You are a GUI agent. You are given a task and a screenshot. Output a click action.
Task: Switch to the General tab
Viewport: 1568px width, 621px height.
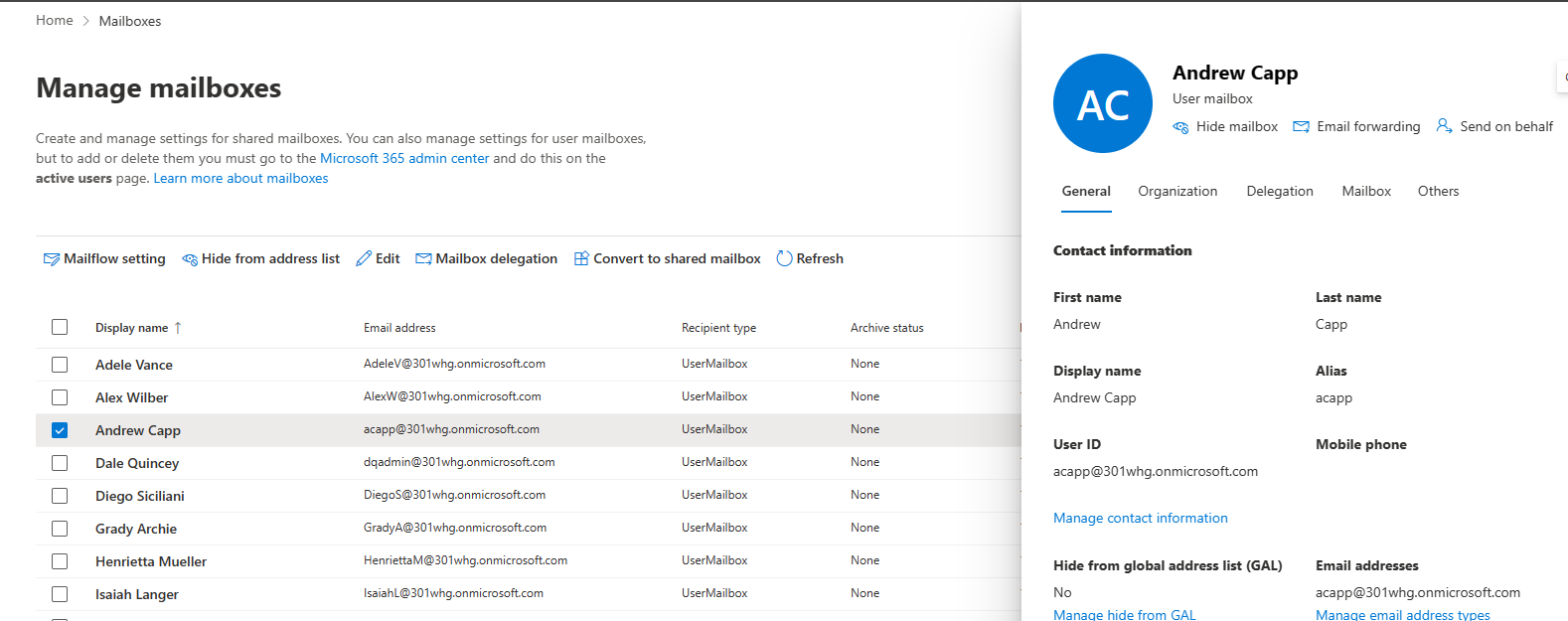[1086, 191]
